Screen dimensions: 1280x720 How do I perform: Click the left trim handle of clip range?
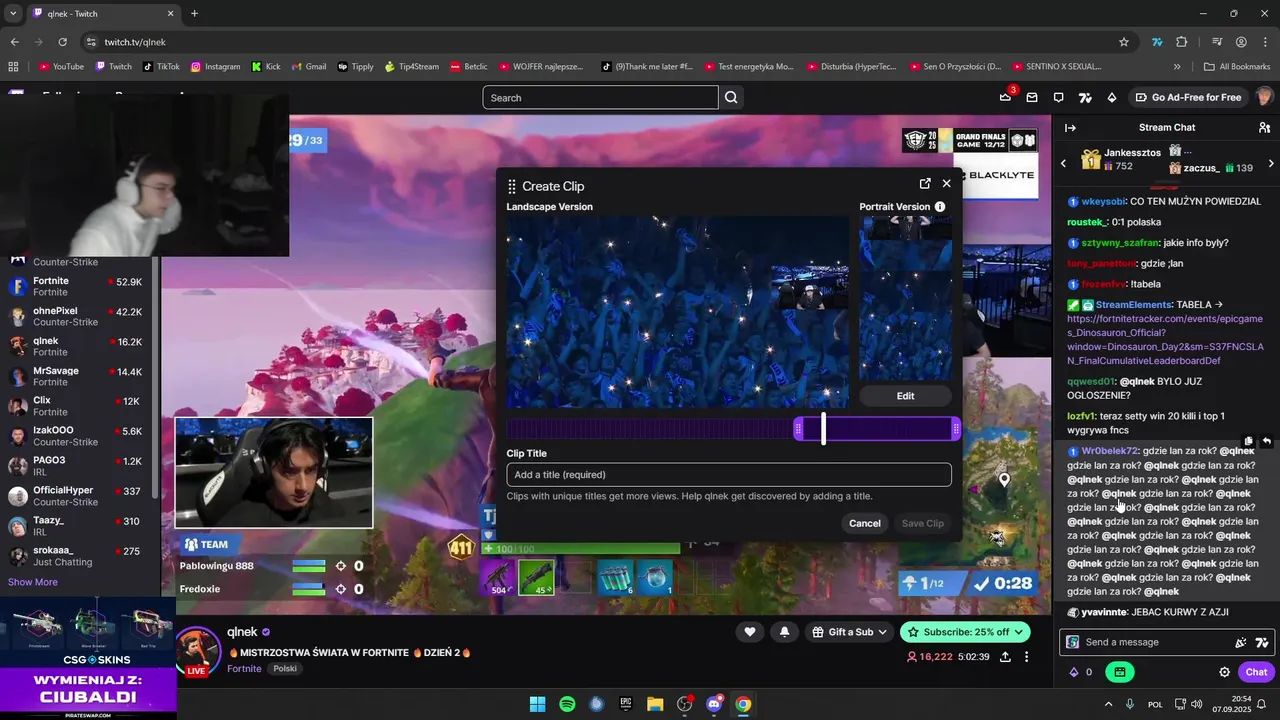pyautogui.click(x=798, y=430)
